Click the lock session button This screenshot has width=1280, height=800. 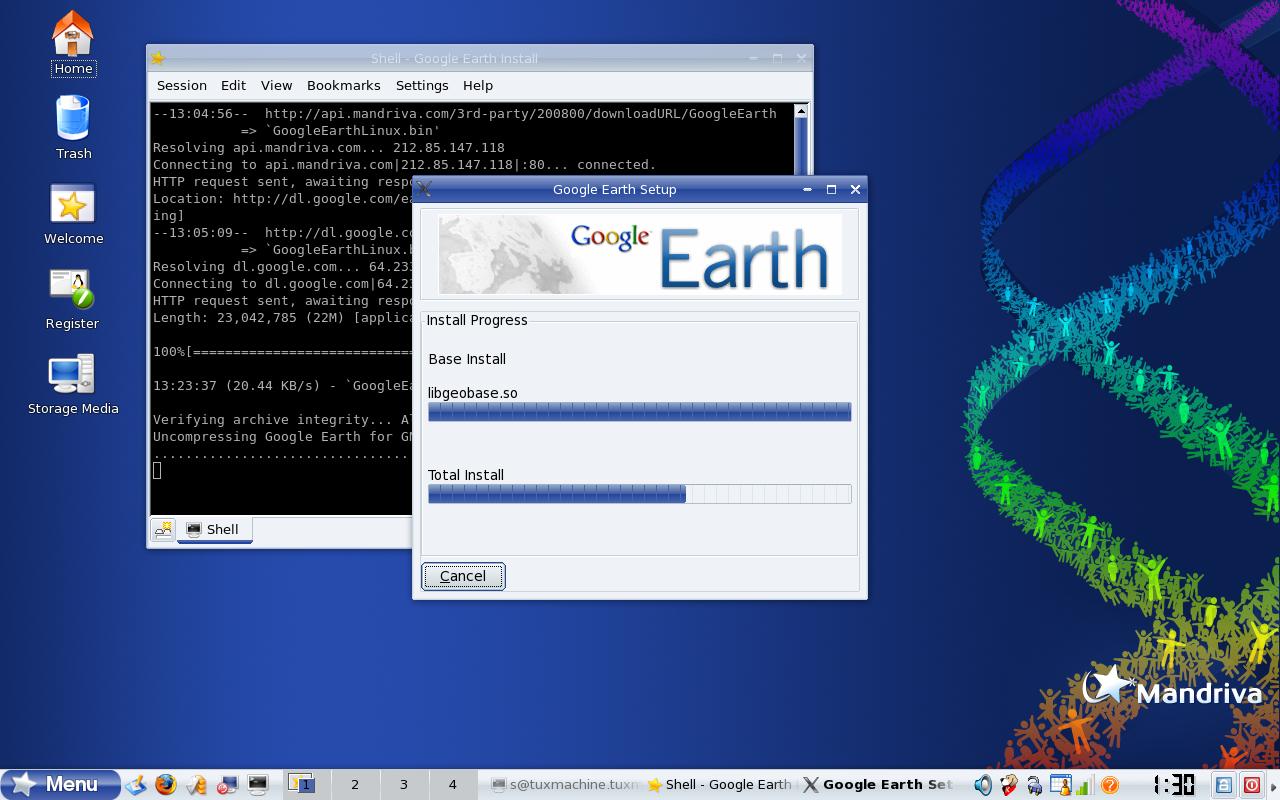coord(1224,785)
